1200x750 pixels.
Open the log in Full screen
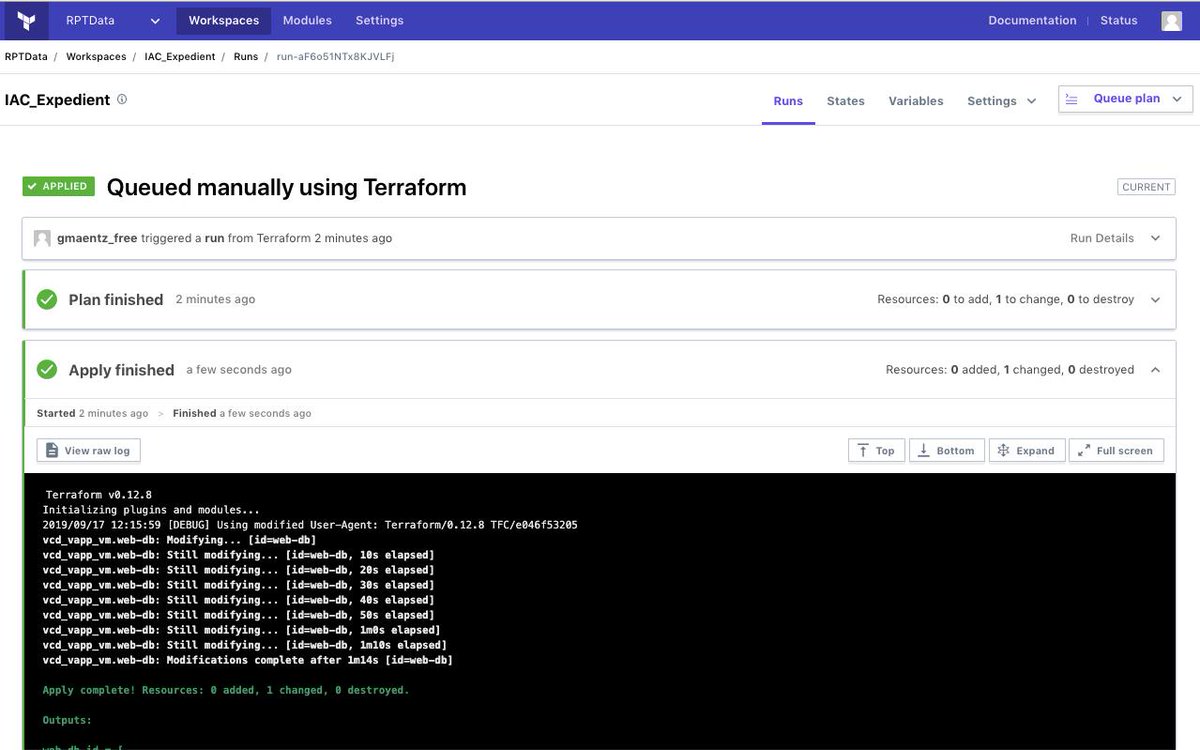point(1117,450)
